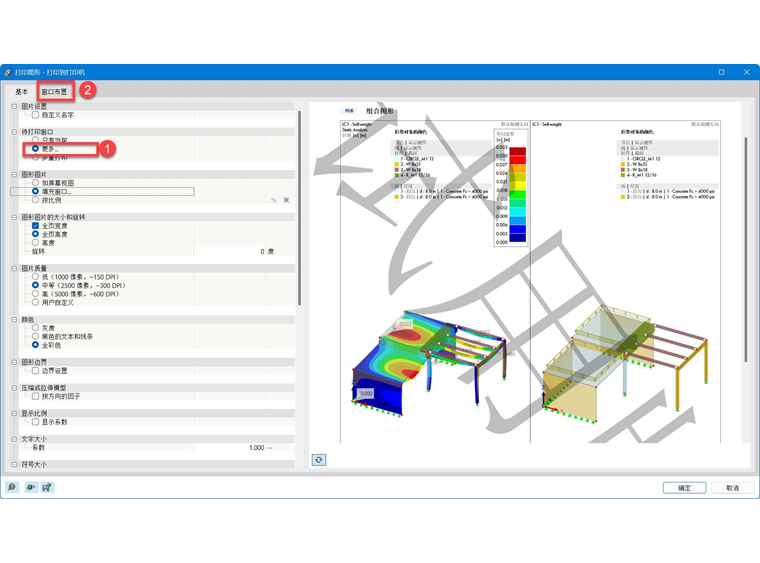Collapse the 文字大小 section
This screenshot has width=760, height=563.
tap(14, 439)
